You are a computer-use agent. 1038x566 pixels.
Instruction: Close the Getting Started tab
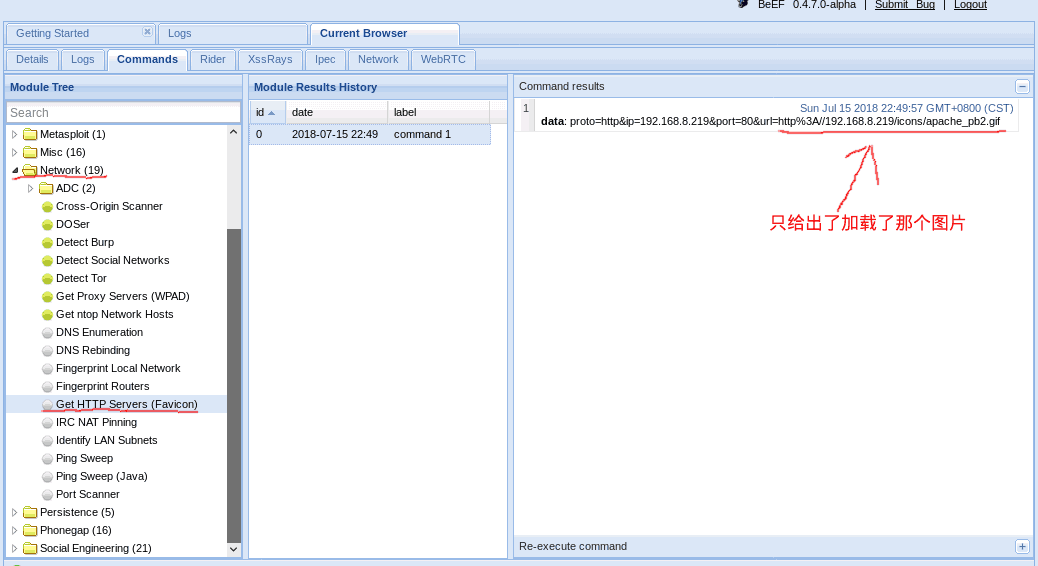point(147,31)
